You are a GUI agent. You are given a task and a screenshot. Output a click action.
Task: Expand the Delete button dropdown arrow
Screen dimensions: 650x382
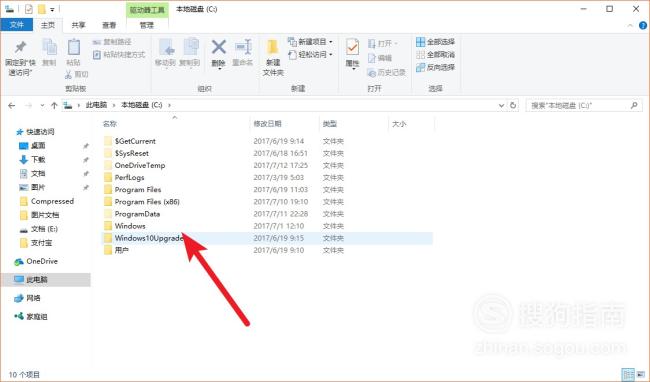click(219, 69)
